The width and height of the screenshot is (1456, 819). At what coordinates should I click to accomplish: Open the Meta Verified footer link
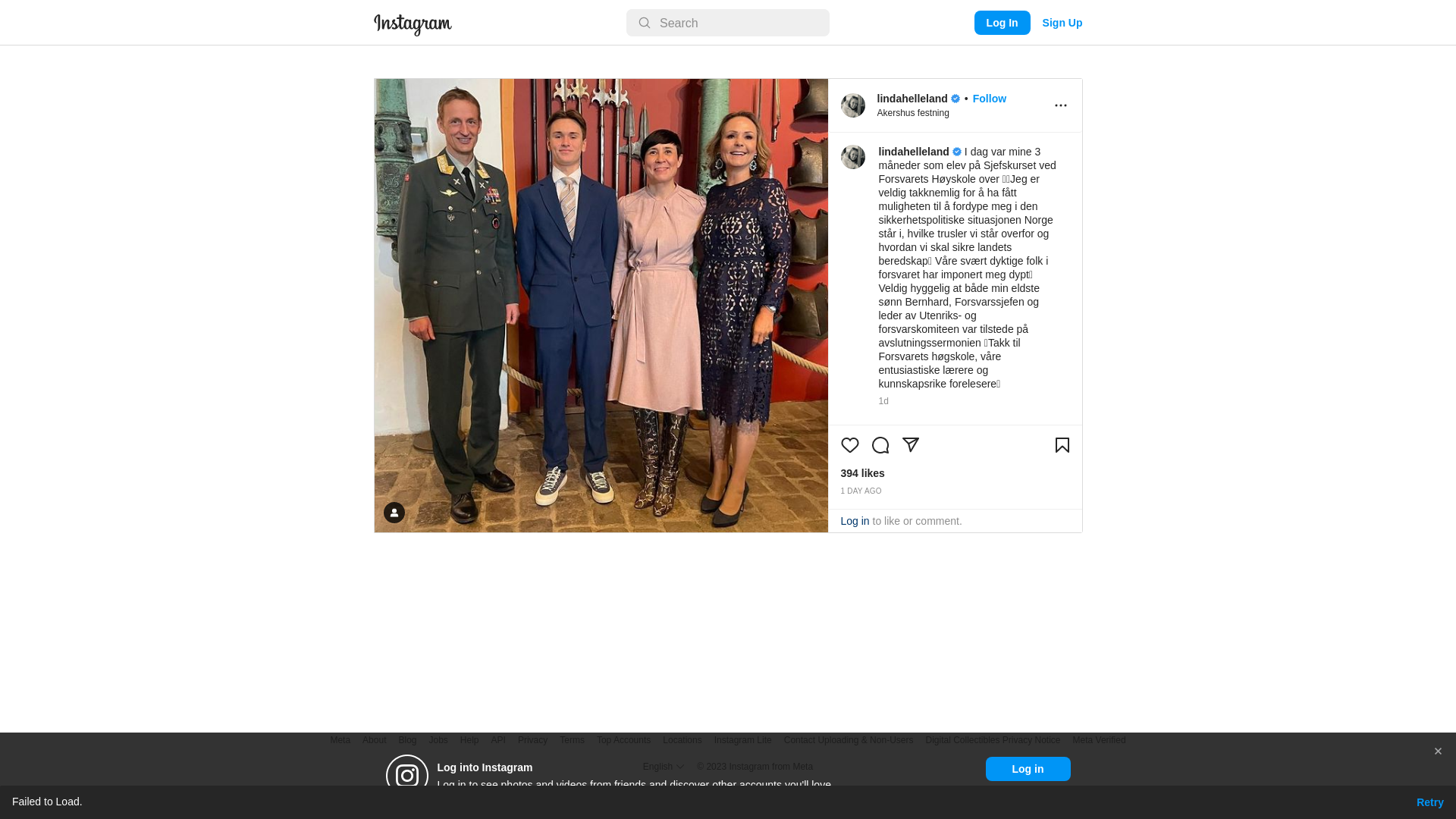(1098, 740)
